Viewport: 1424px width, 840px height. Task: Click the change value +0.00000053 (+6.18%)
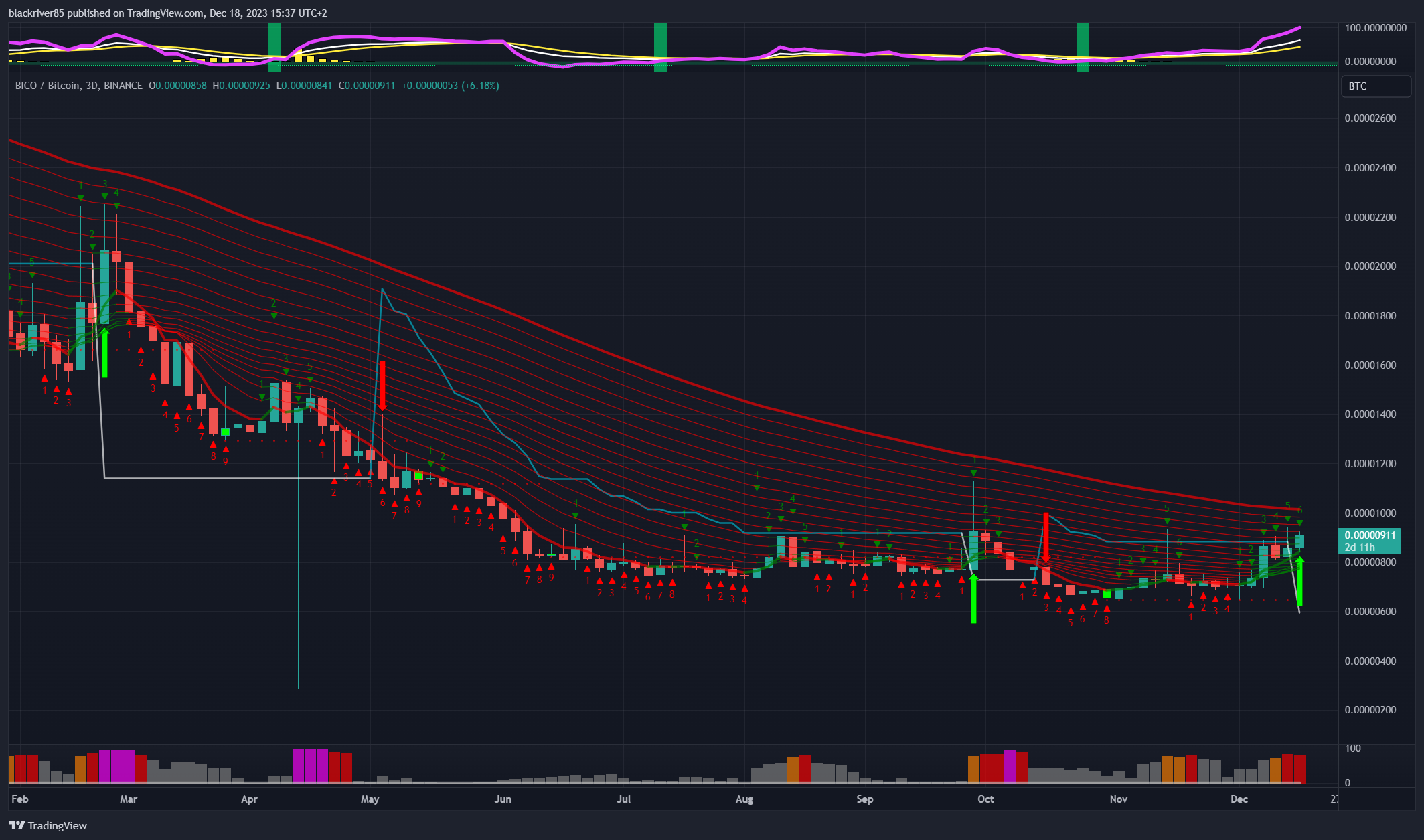click(450, 86)
